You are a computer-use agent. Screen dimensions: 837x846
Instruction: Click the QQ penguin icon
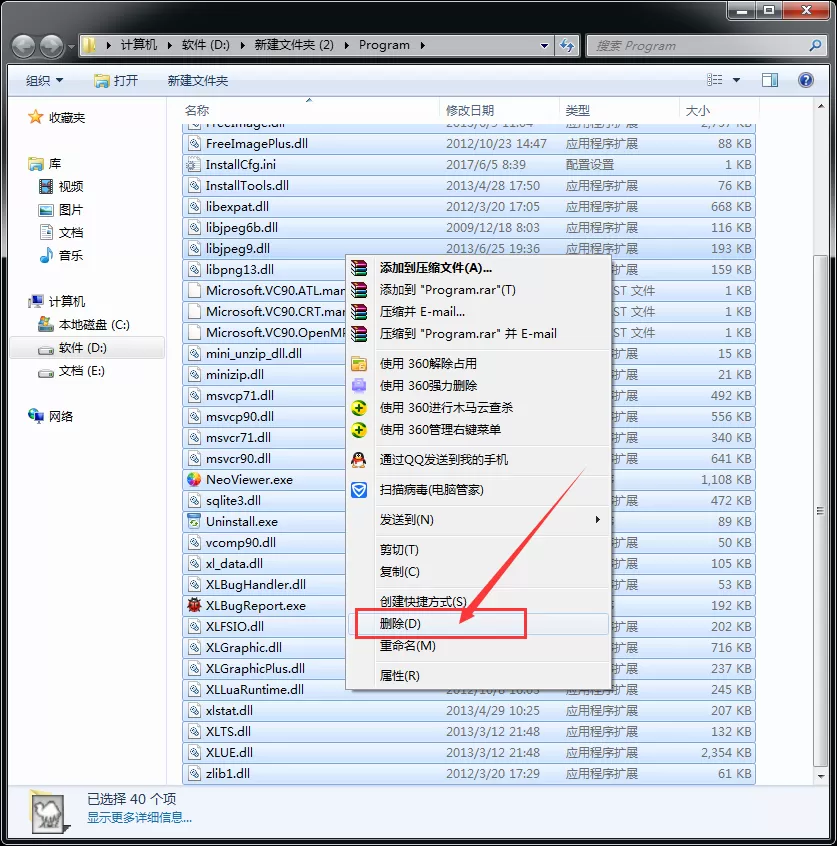(x=359, y=460)
